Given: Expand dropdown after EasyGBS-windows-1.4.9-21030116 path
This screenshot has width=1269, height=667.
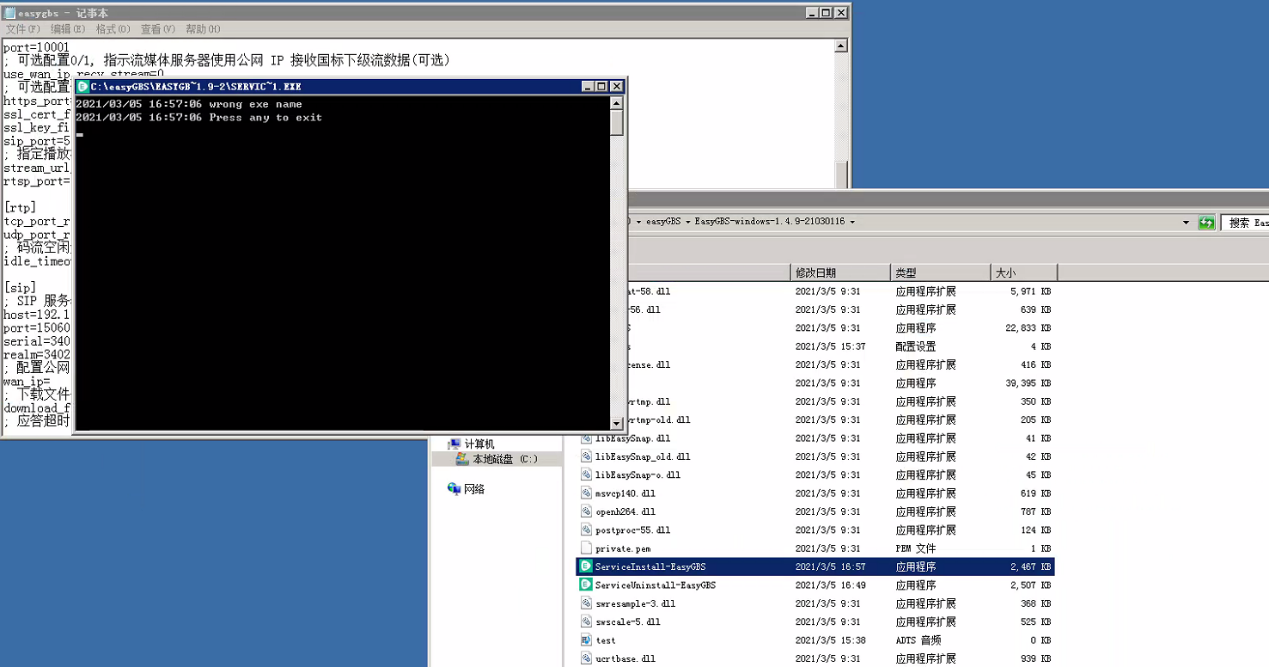Looking at the screenshot, I should (x=853, y=222).
